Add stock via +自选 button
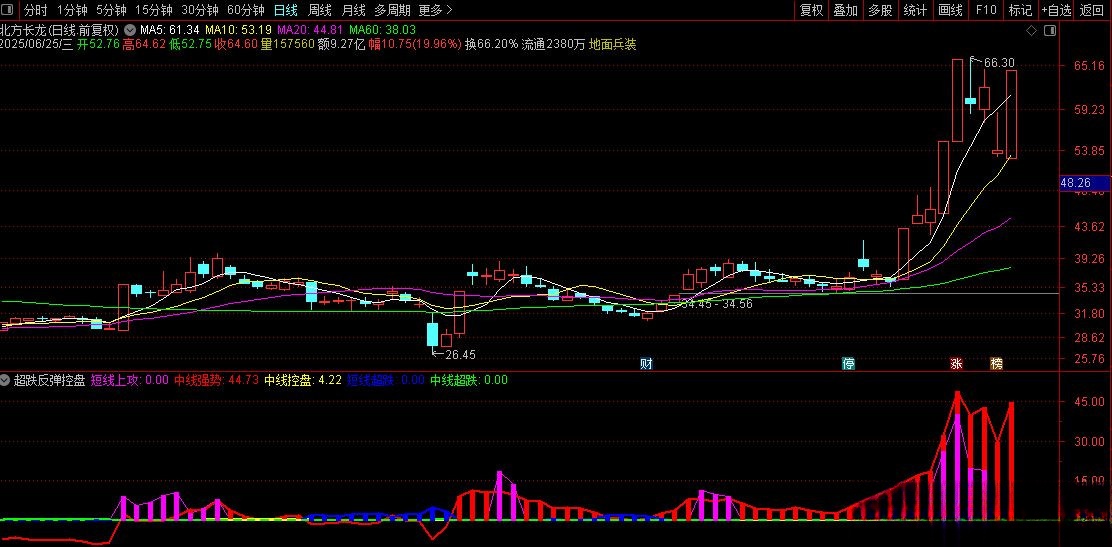1112x547 pixels. [x=1055, y=10]
